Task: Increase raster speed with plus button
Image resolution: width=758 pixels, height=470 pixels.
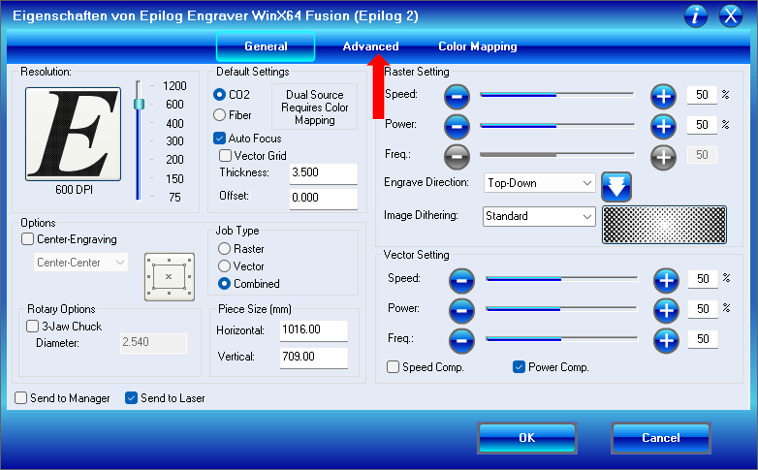Action: (x=663, y=96)
